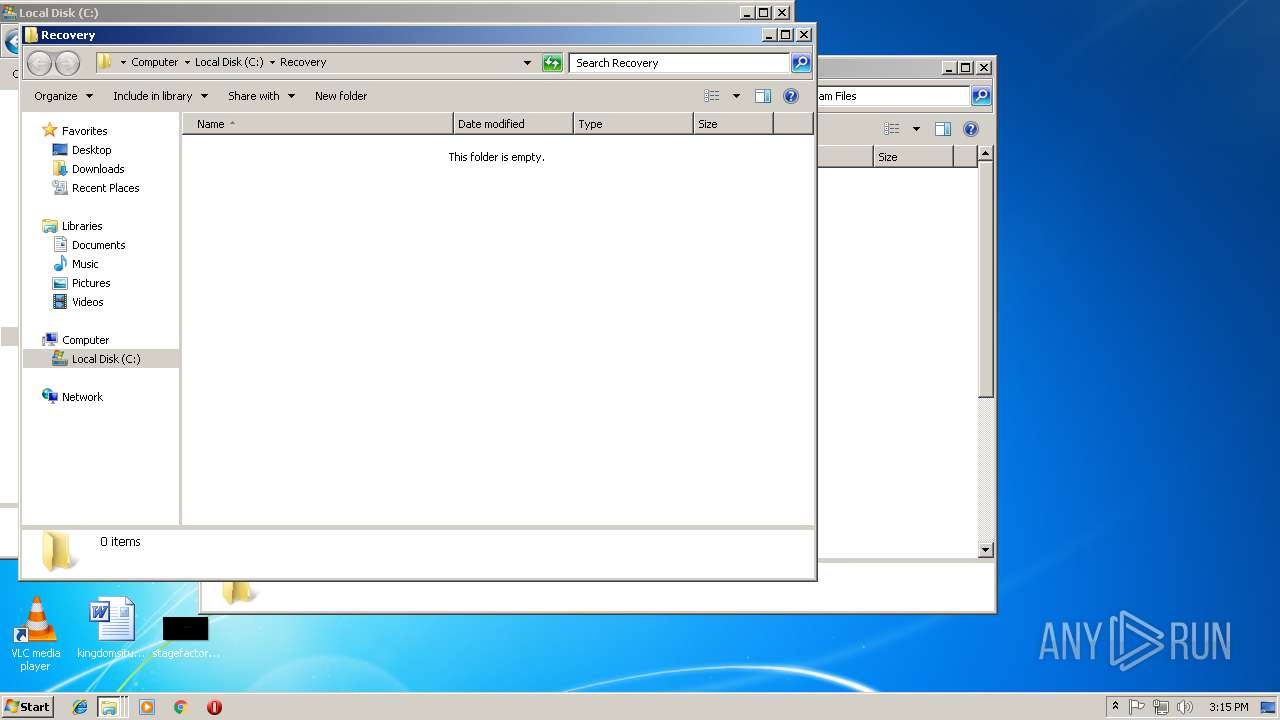Toggle the preview pane icon in the rear window
The image size is (1280, 720).
pos(942,129)
